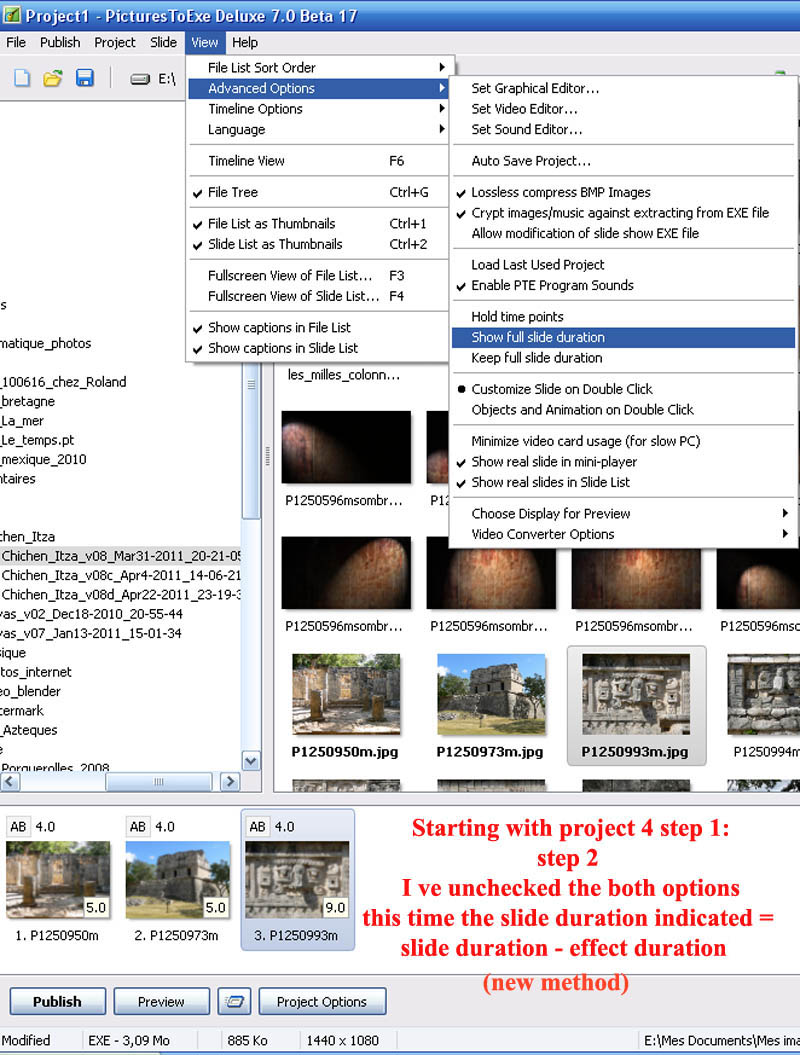
Task: Expand Timeline Options submenu
Action: tap(318, 109)
